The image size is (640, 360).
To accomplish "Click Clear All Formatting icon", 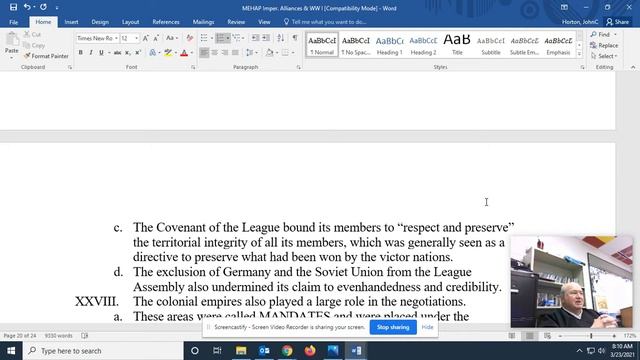I will pyautogui.click(x=189, y=38).
